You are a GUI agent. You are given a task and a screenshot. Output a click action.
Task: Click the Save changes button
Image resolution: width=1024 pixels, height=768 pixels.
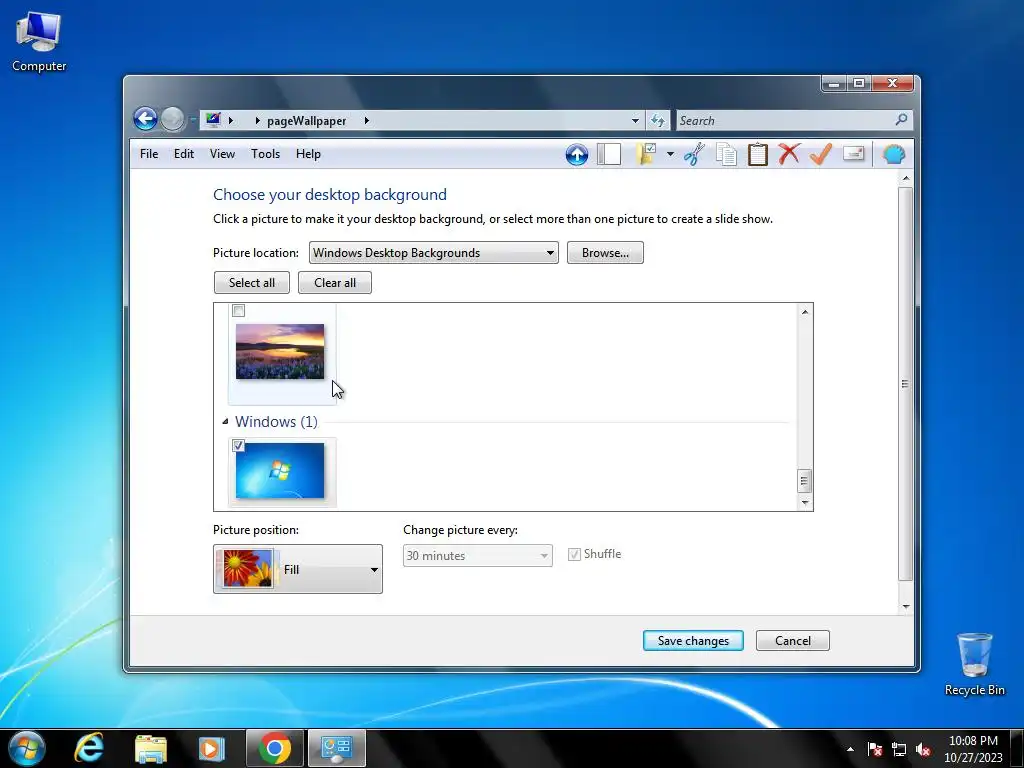pos(693,641)
